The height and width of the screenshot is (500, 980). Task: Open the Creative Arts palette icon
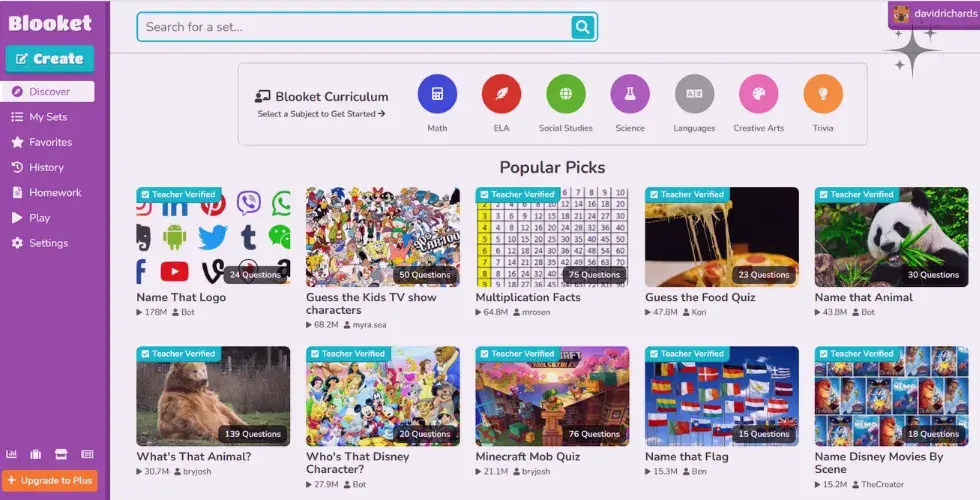(x=759, y=94)
